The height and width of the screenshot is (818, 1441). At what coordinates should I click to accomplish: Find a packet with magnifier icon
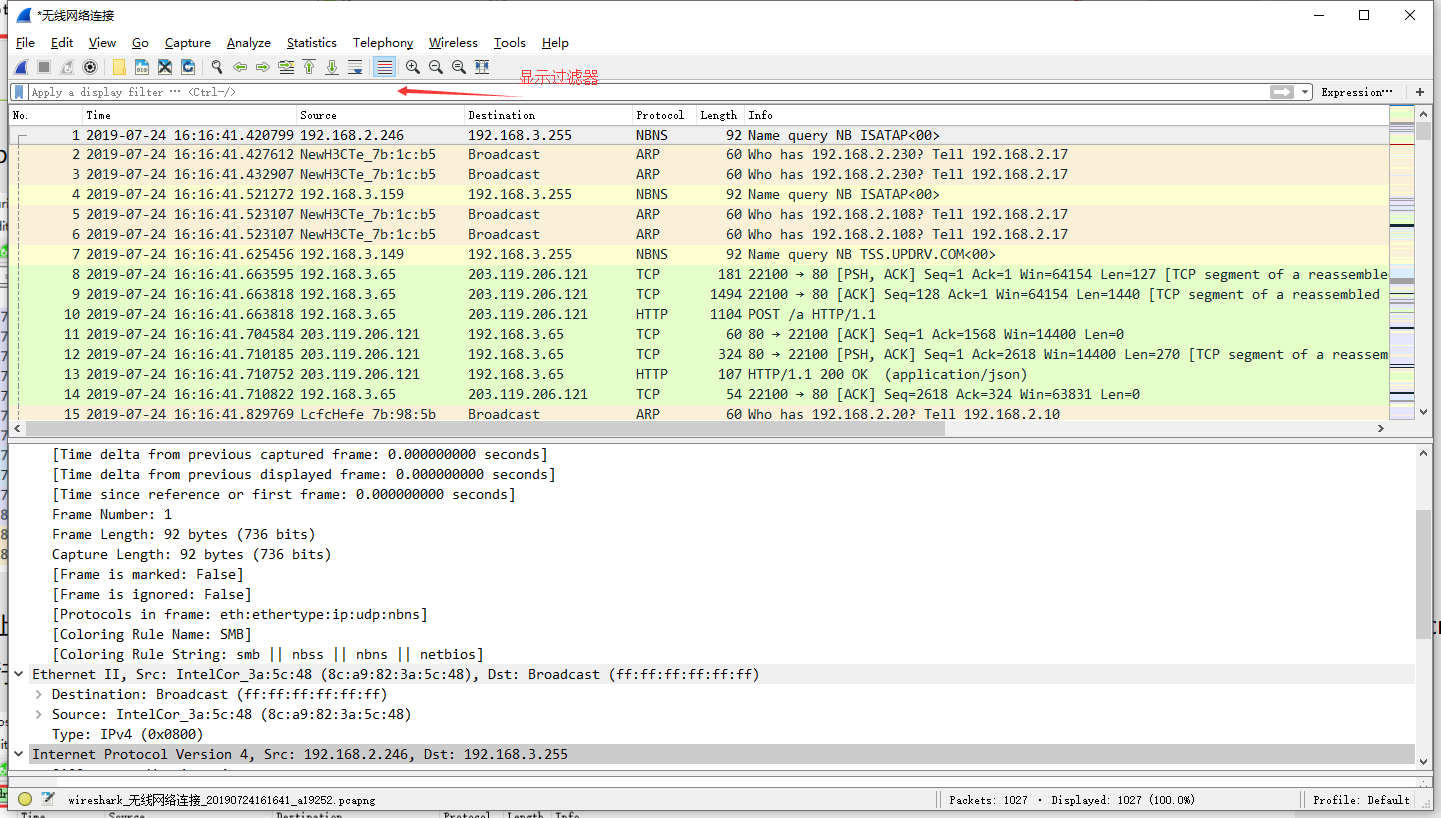pos(217,67)
